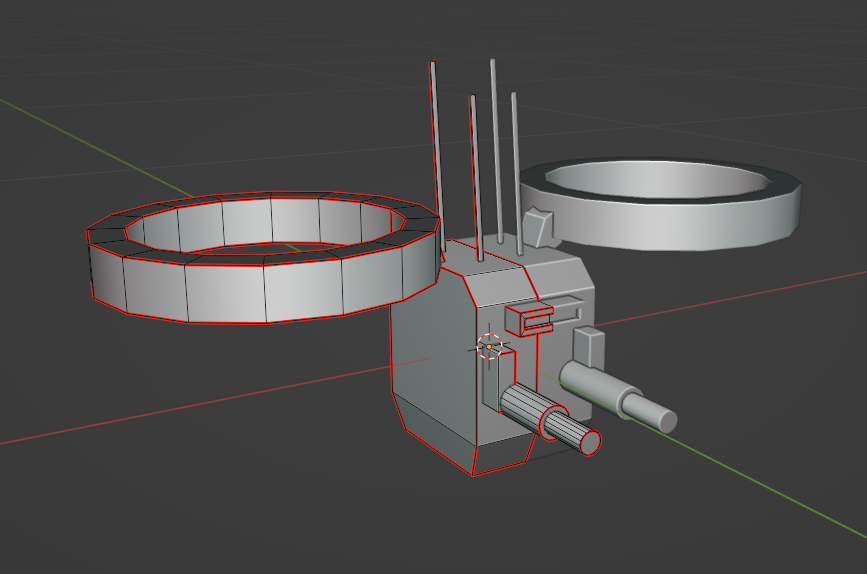Select the red-outlined slotted block on the body
The height and width of the screenshot is (574, 867).
point(529,320)
